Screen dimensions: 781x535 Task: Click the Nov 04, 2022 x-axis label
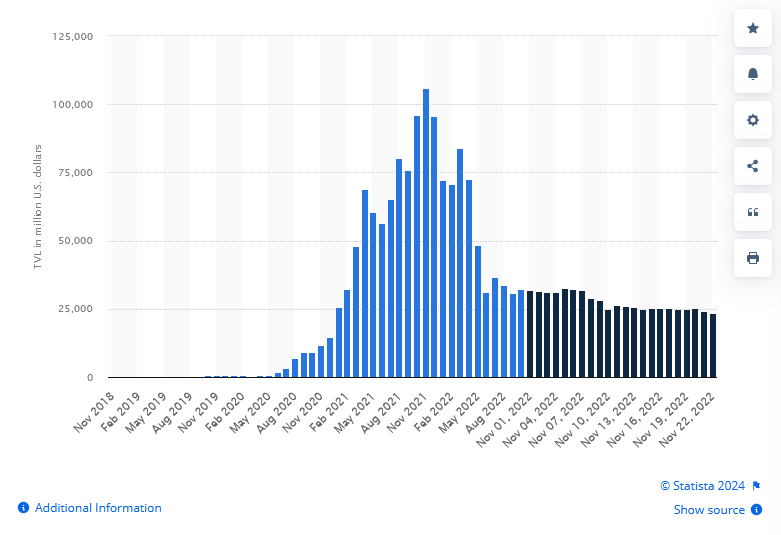click(530, 420)
